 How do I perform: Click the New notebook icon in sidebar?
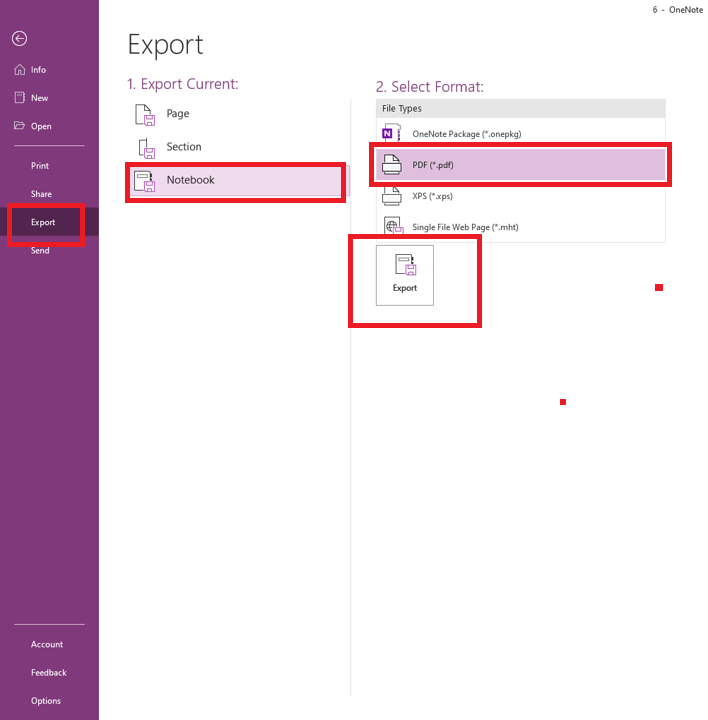click(x=20, y=97)
